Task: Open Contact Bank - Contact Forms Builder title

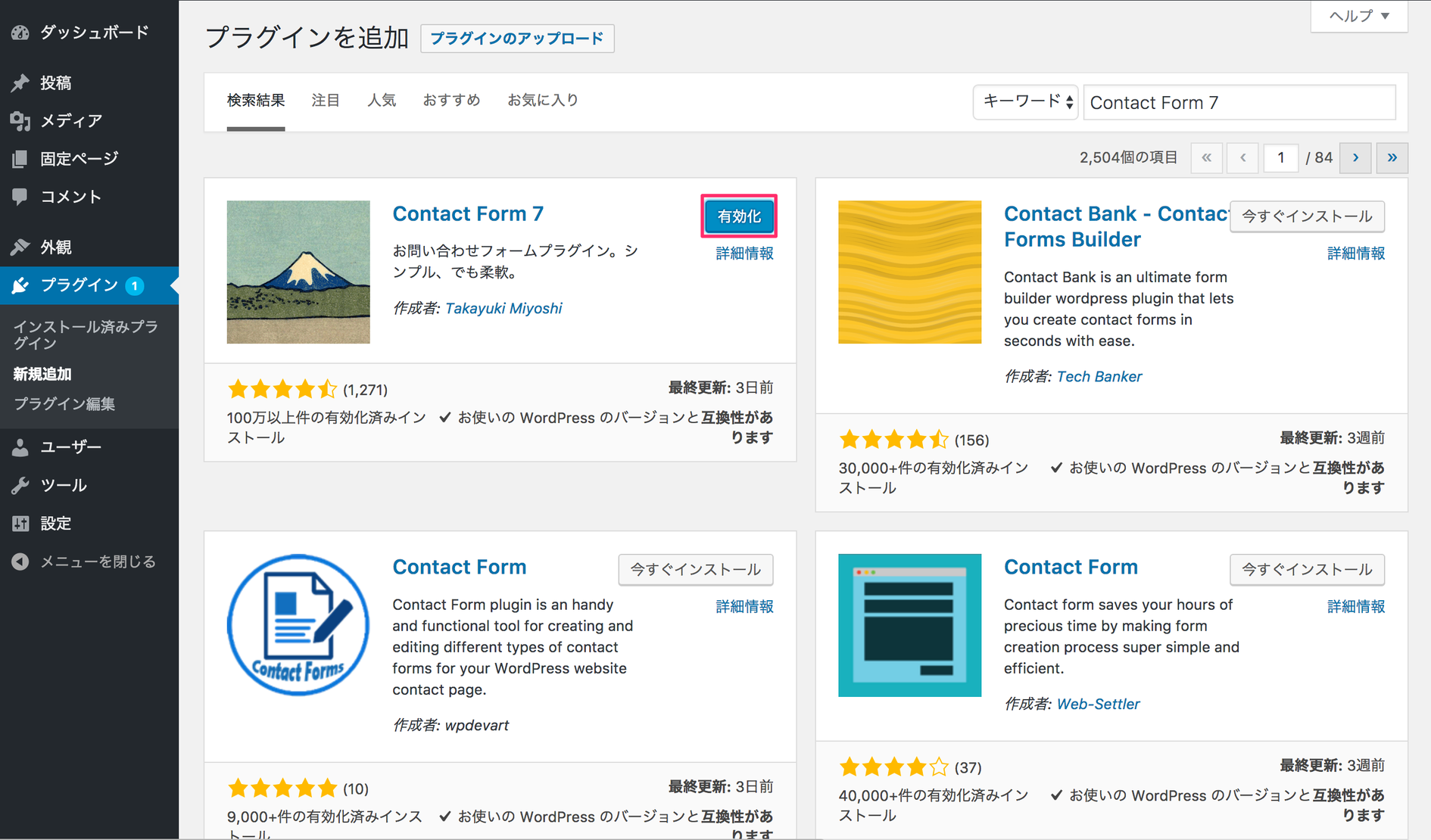Action: tap(1115, 226)
